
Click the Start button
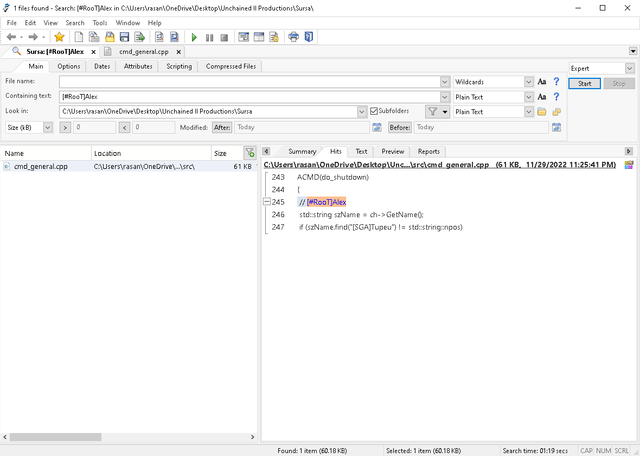point(584,83)
